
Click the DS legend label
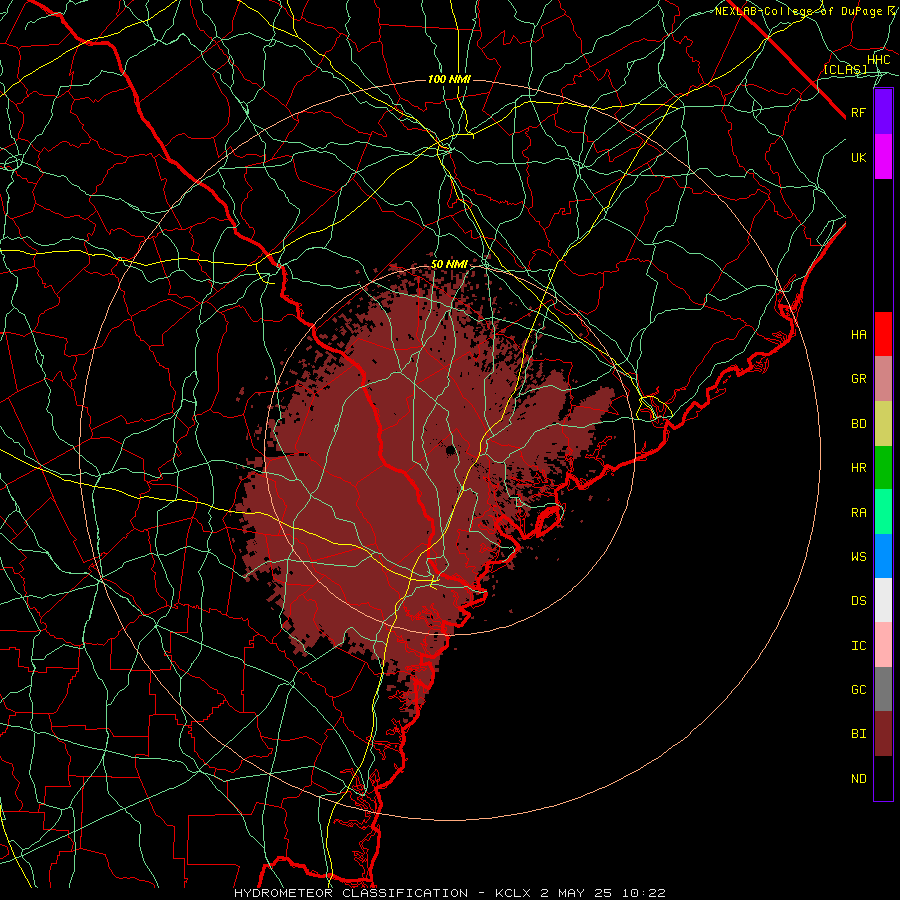(859, 601)
